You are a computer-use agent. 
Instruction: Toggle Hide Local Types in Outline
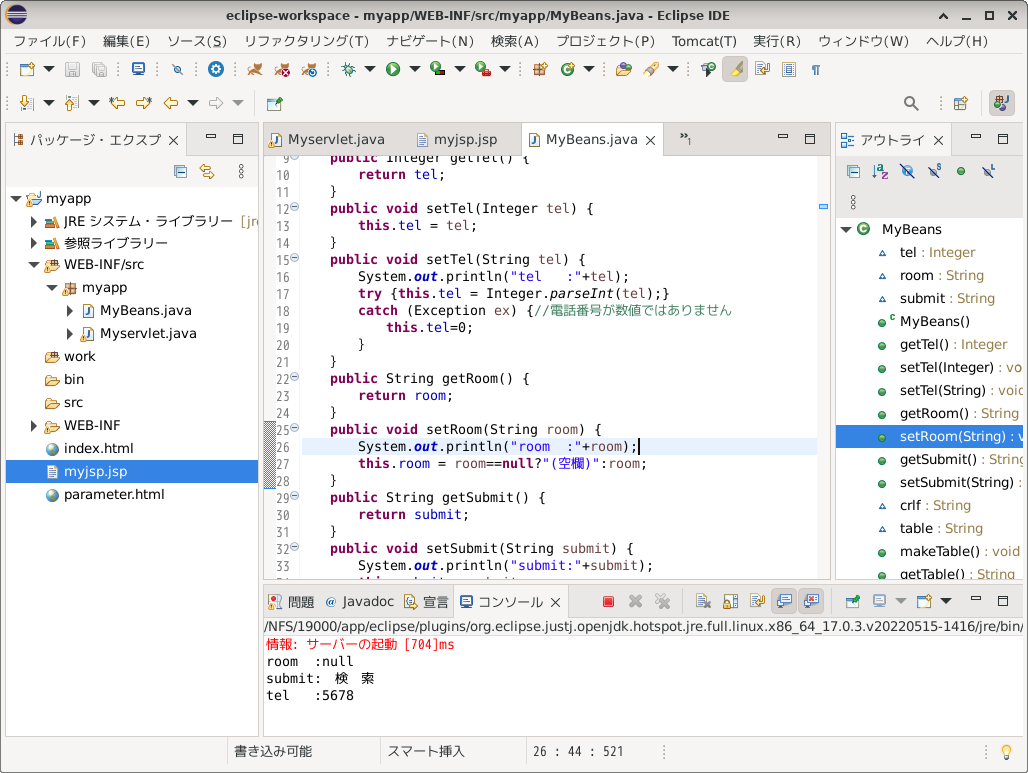(988, 172)
